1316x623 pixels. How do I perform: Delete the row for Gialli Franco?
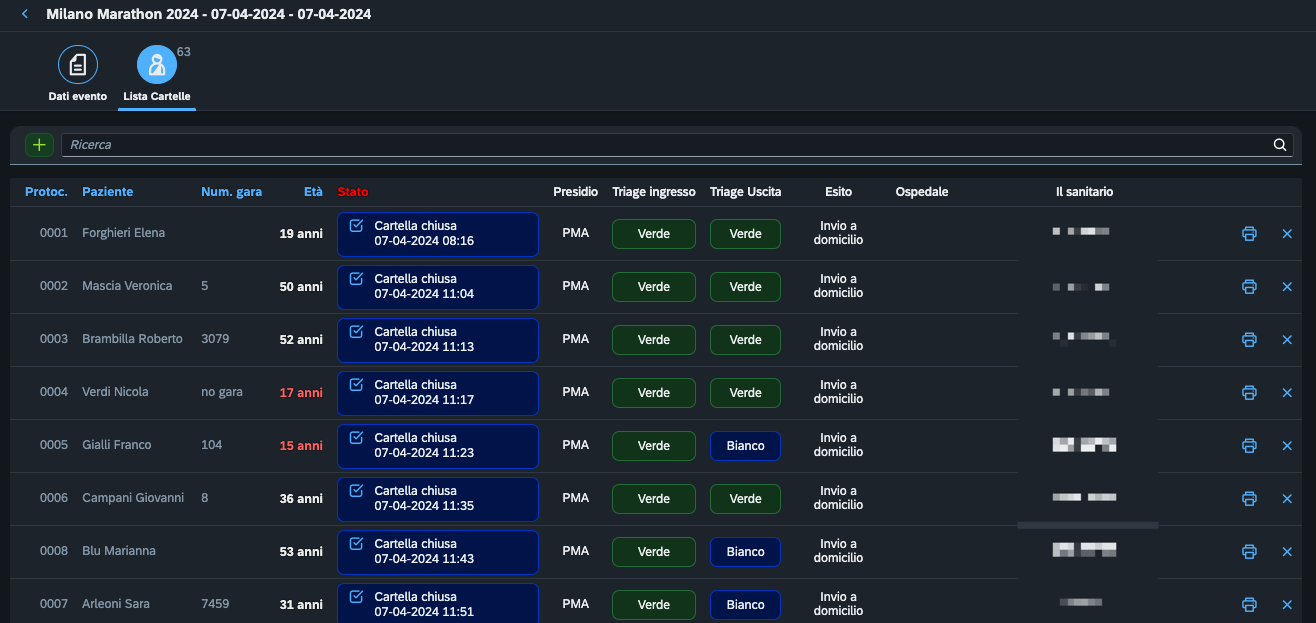click(1287, 446)
